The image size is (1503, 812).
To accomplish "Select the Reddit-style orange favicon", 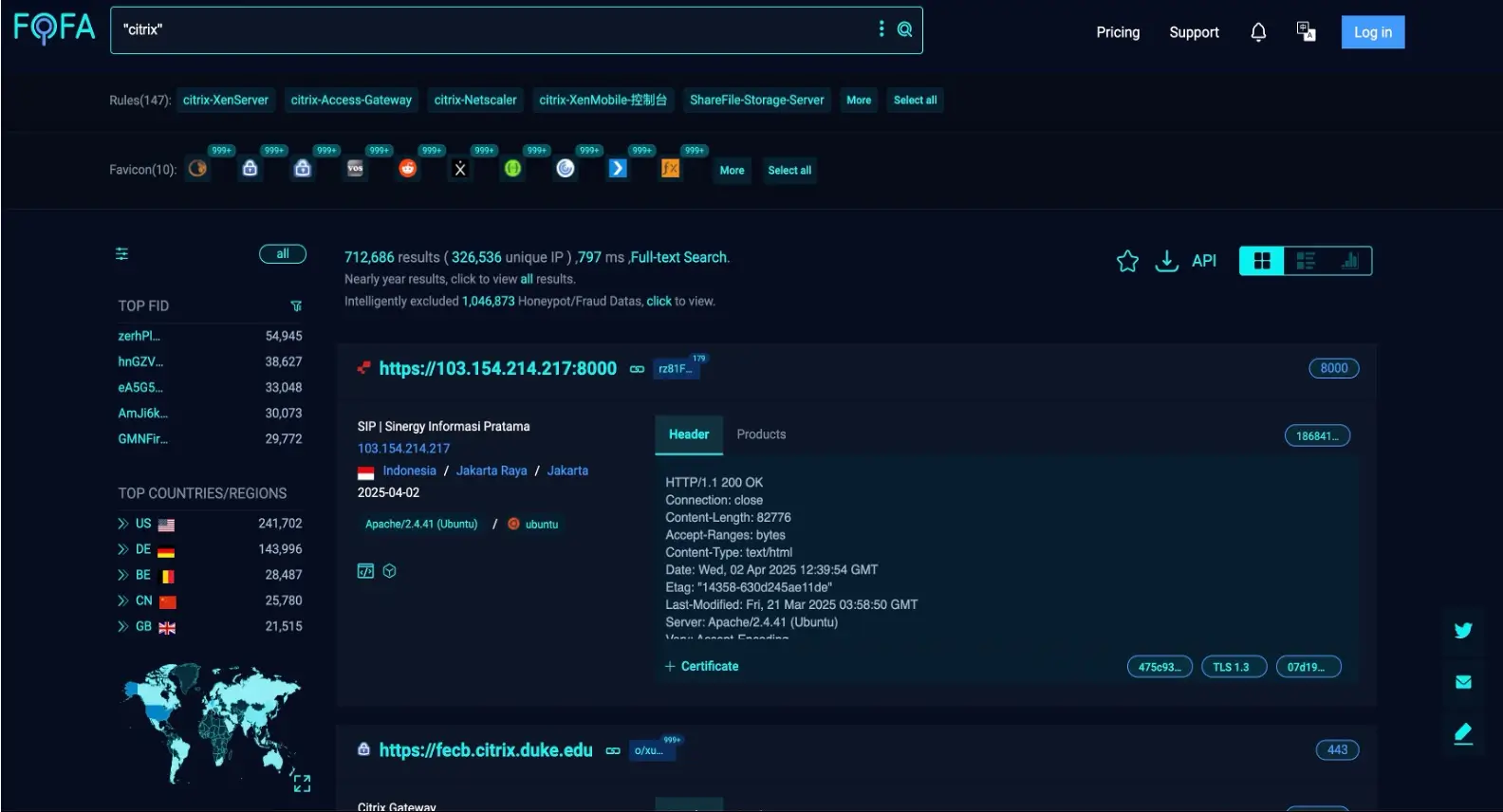I will pyautogui.click(x=408, y=168).
